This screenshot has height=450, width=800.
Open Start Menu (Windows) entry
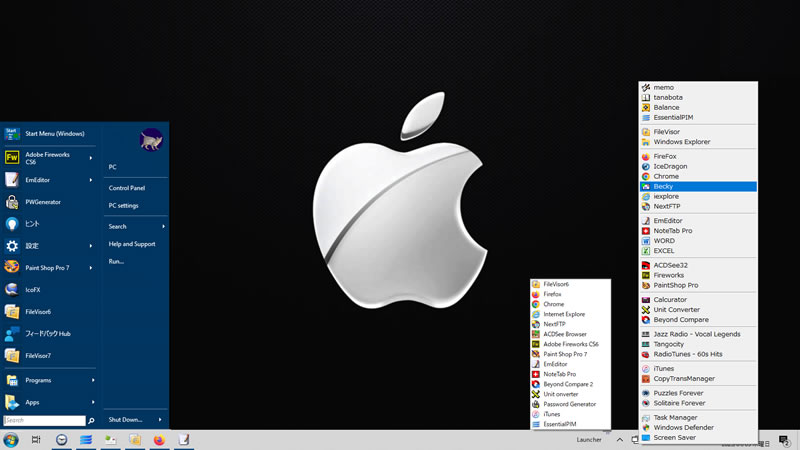[49, 134]
